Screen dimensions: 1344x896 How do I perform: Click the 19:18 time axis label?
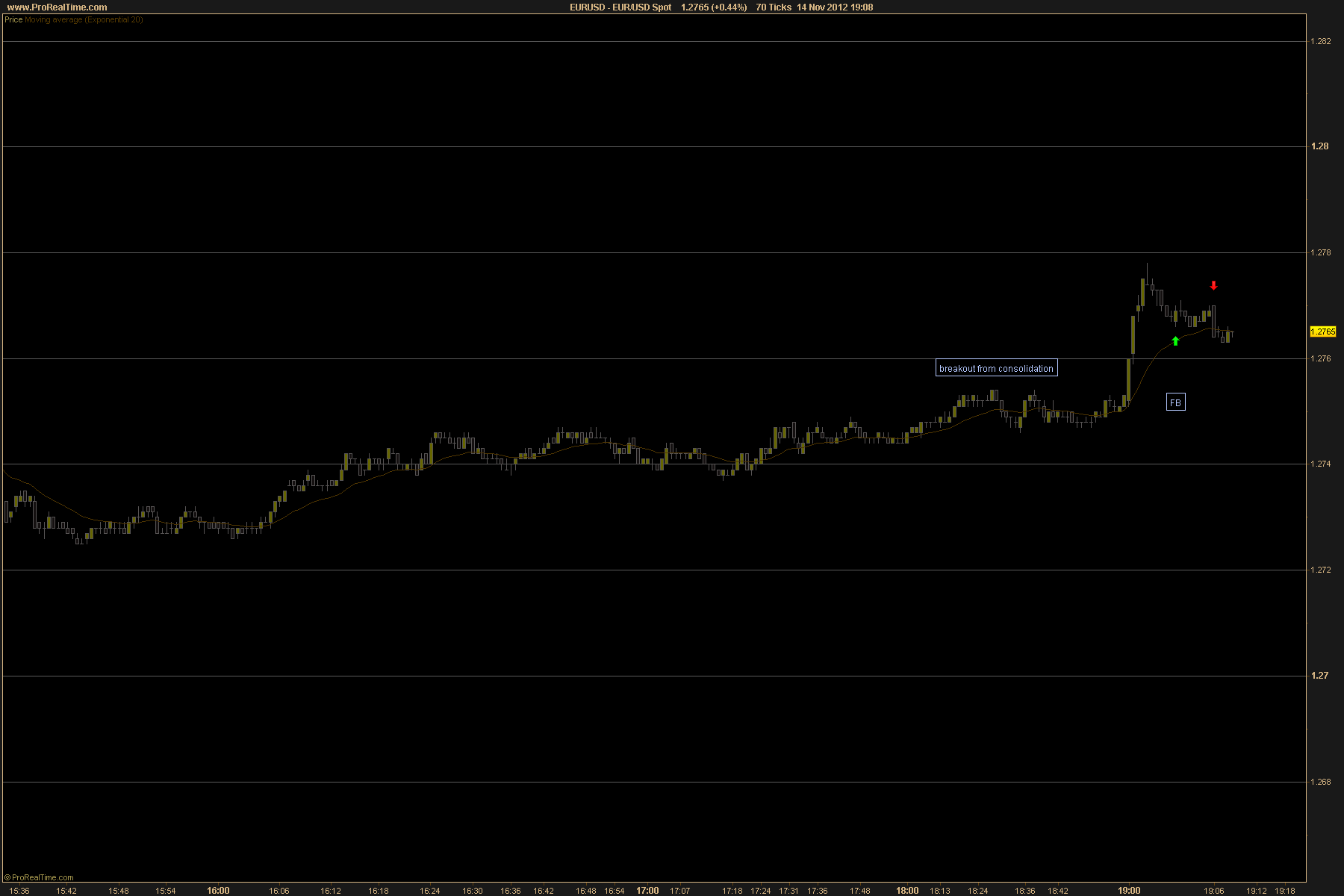pyautogui.click(x=1285, y=891)
